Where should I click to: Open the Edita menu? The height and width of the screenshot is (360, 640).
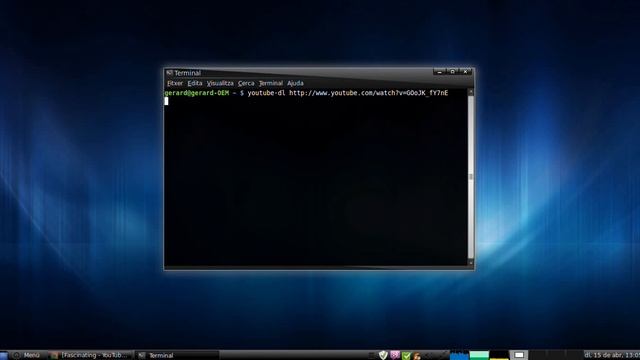tap(195, 83)
